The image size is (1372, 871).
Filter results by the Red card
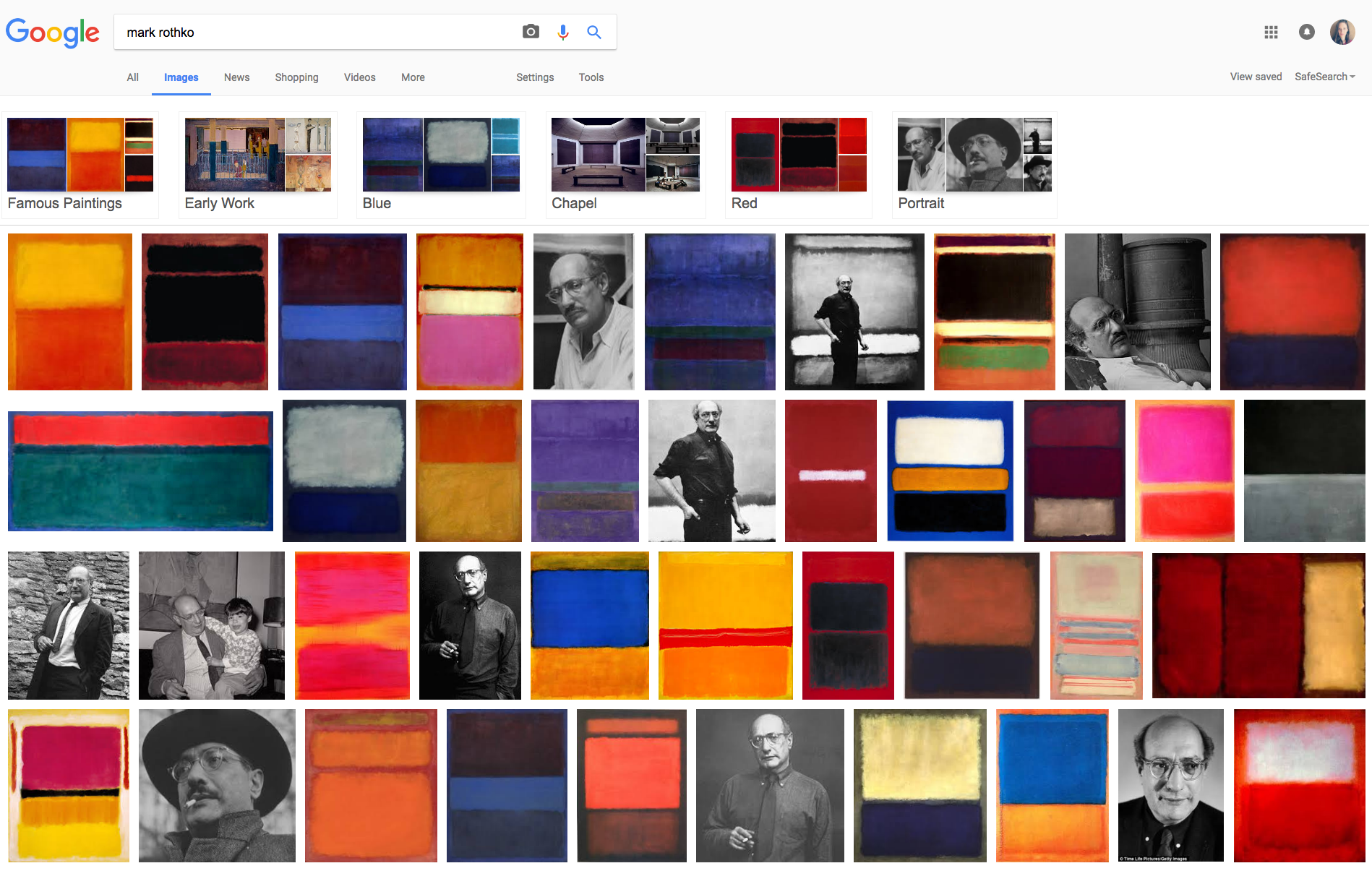799,165
